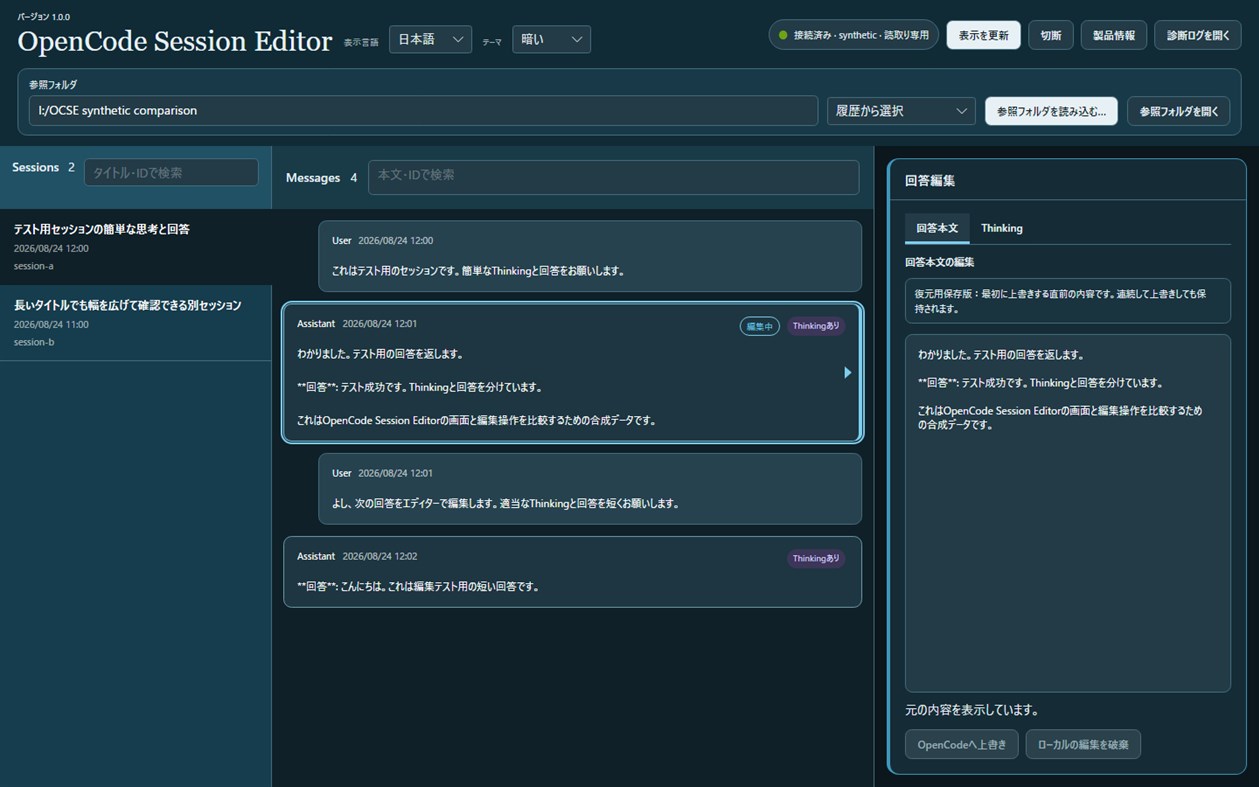The image size is (1259, 787).
Task: Expand the 履歴から選択 history dropdown
Action: (901, 111)
